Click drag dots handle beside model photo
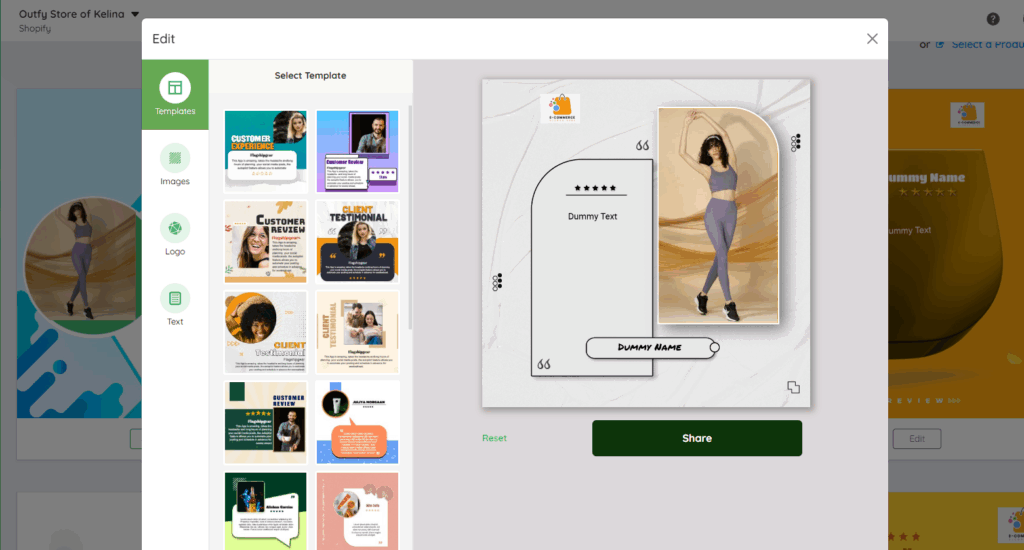This screenshot has width=1024, height=550. click(x=795, y=143)
